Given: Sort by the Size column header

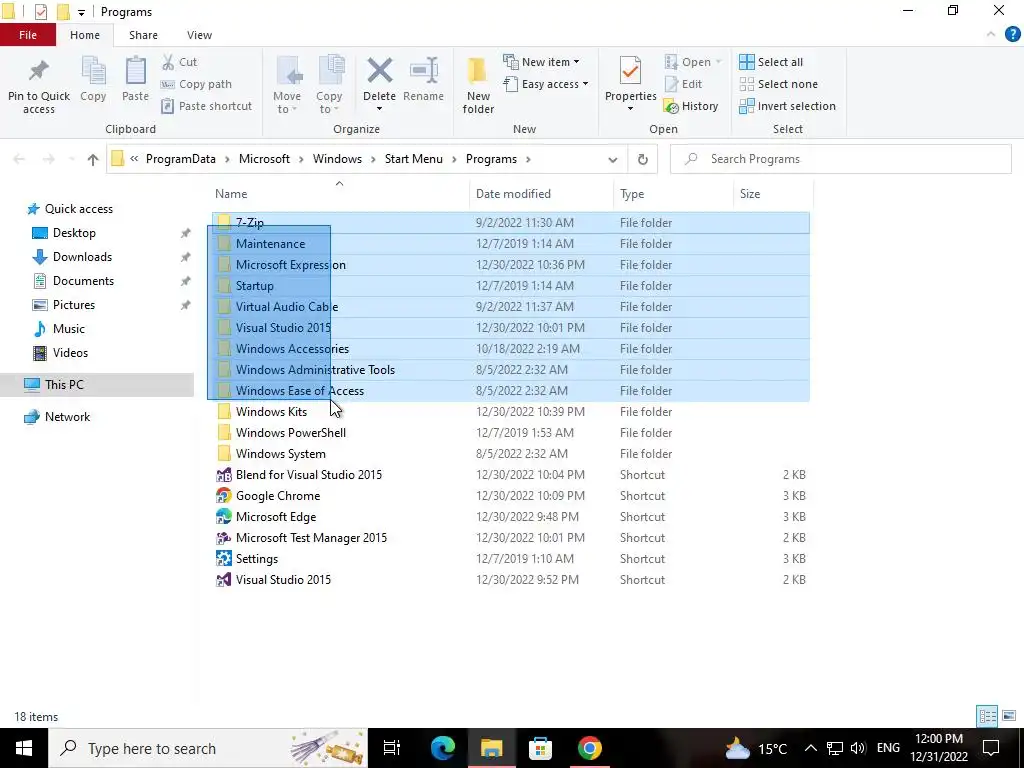Looking at the screenshot, I should click(774, 194).
